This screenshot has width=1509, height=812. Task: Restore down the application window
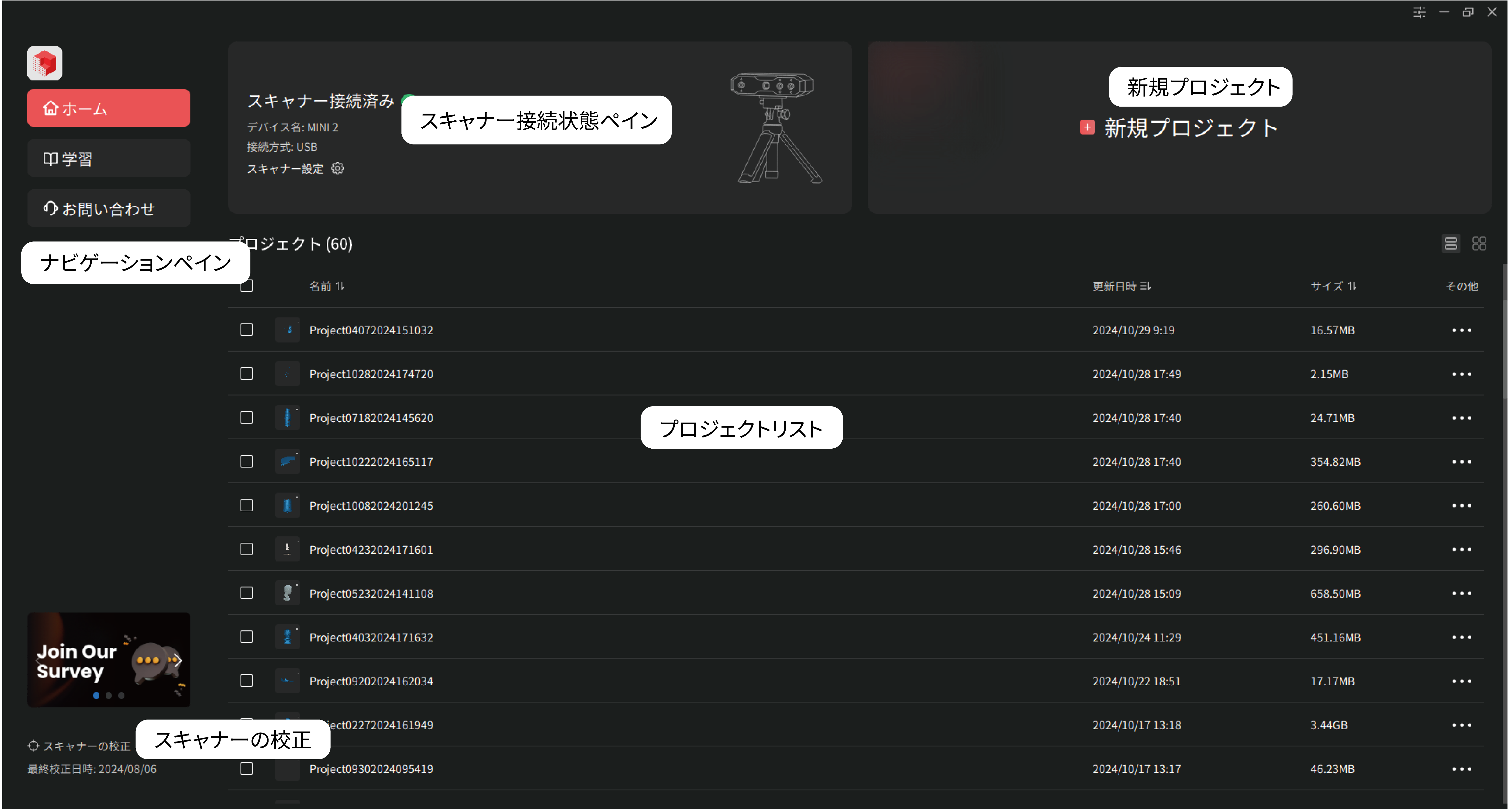coord(1467,12)
